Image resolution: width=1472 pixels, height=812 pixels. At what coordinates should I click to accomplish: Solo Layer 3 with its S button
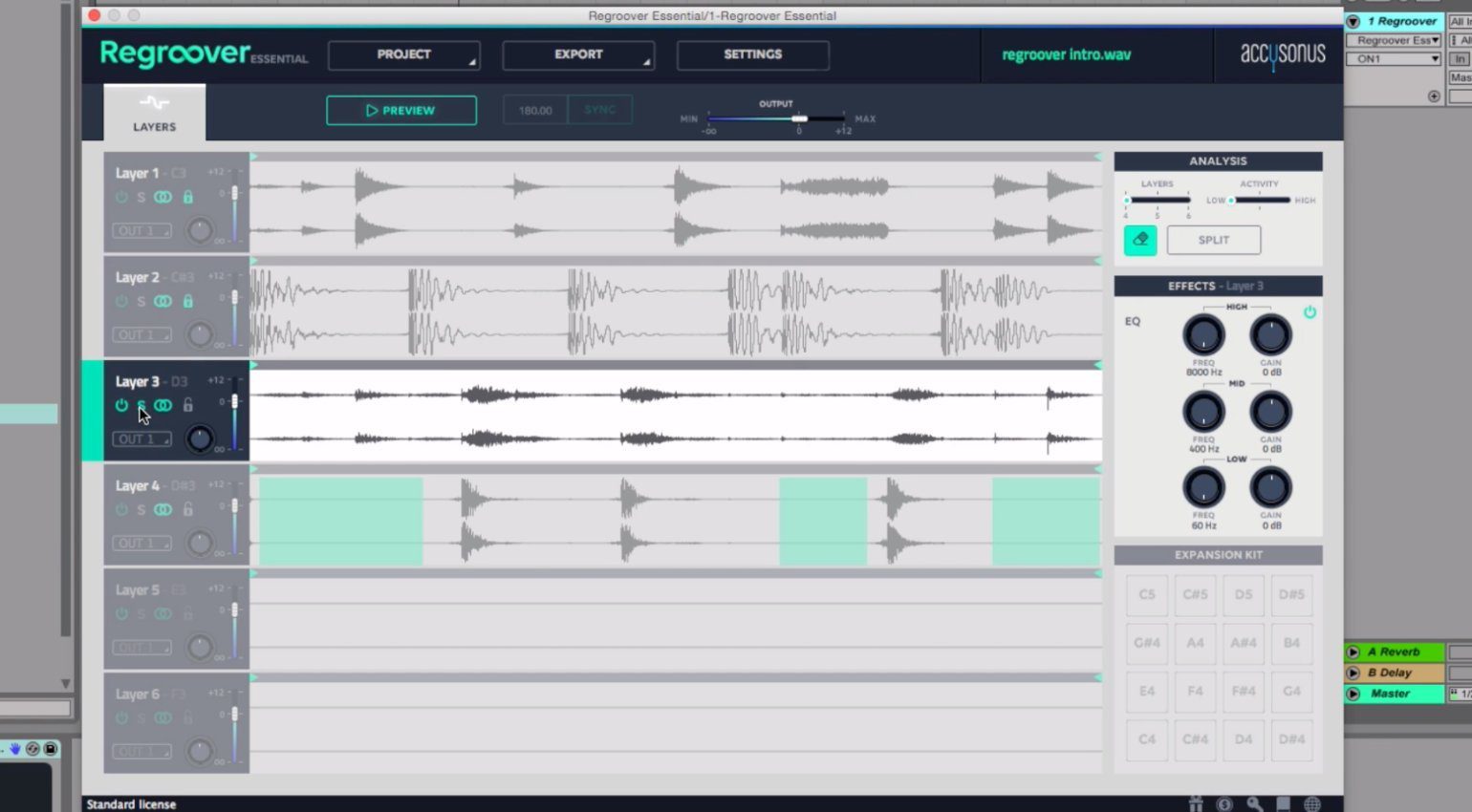pyautogui.click(x=141, y=405)
